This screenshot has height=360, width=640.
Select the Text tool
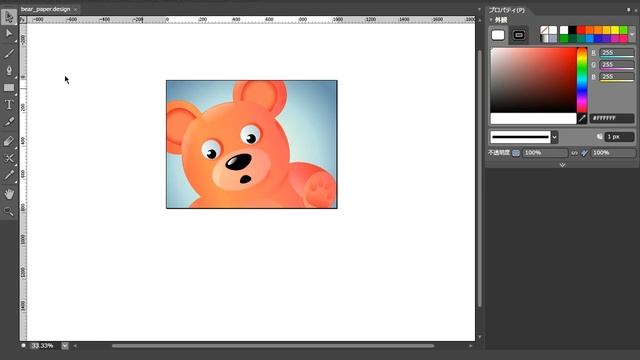point(9,105)
